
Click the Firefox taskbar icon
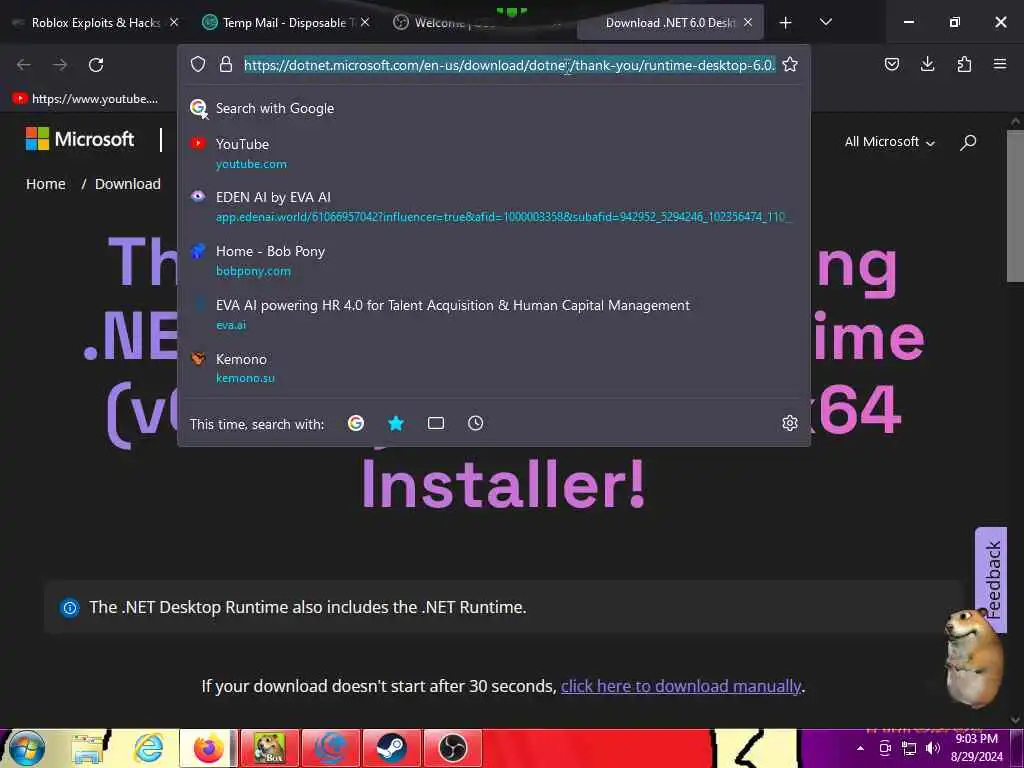click(x=208, y=748)
